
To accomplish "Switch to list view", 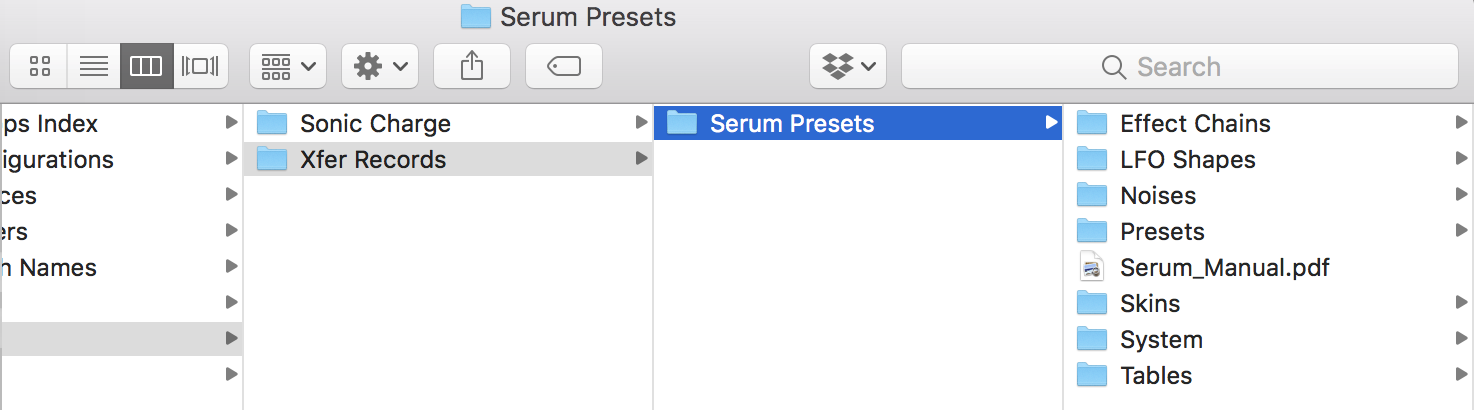I will click(94, 67).
